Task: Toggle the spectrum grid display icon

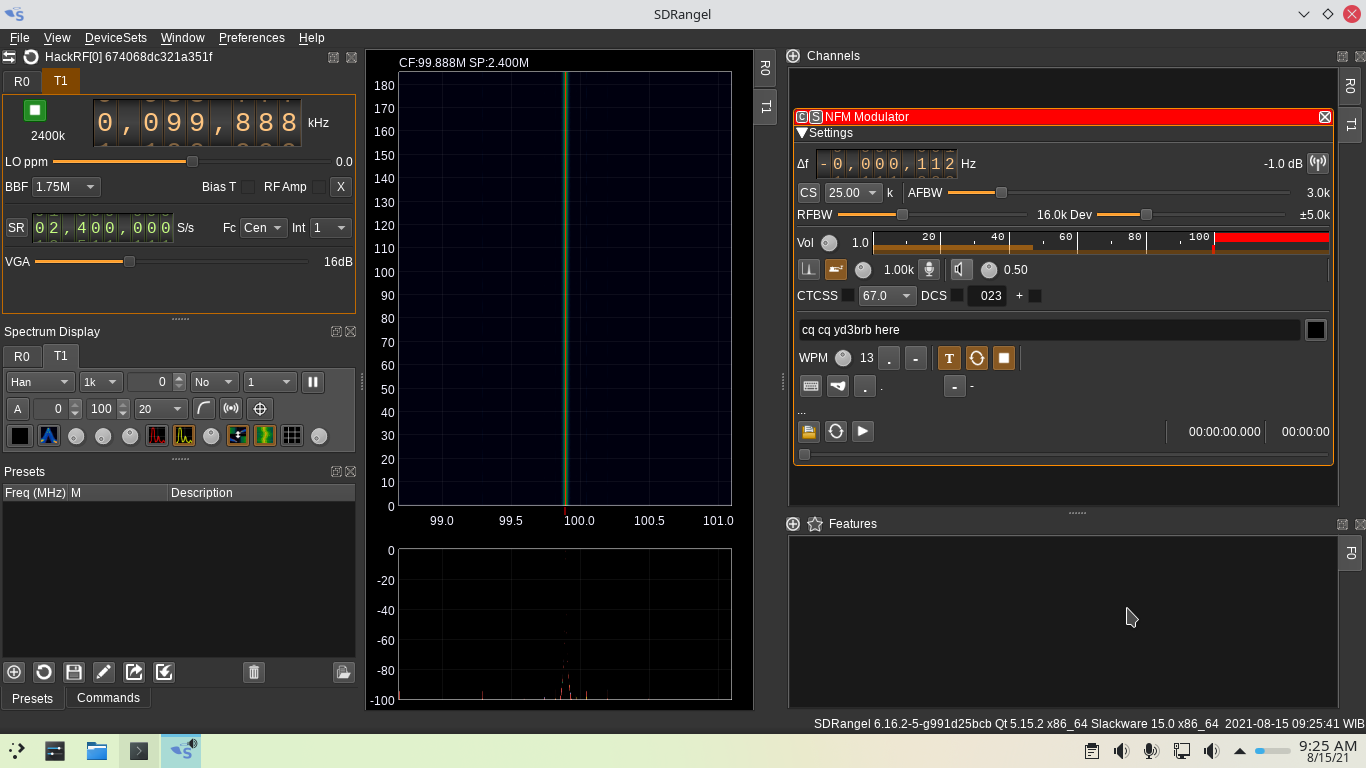Action: coord(292,435)
